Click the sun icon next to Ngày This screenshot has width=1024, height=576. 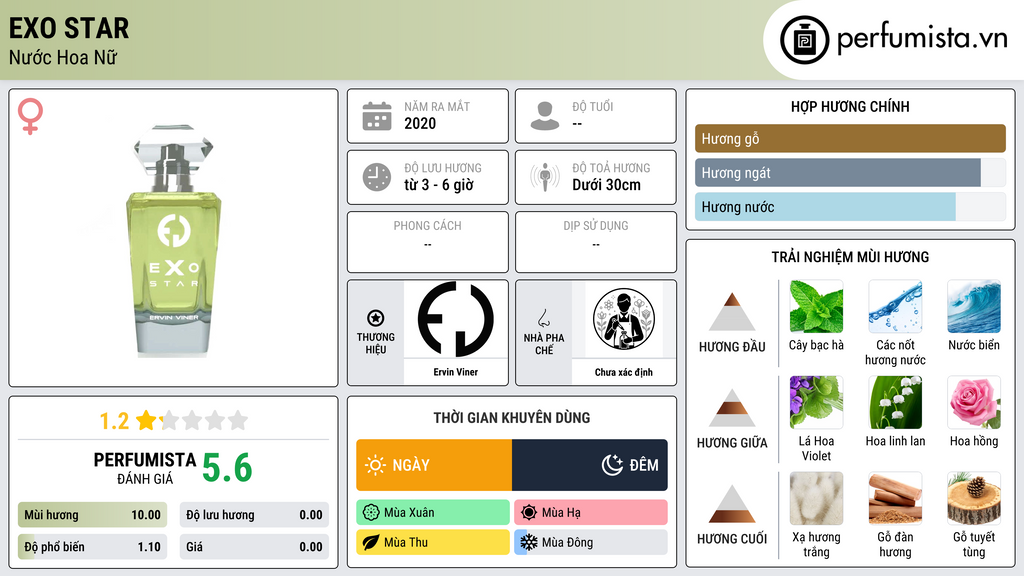click(375, 465)
